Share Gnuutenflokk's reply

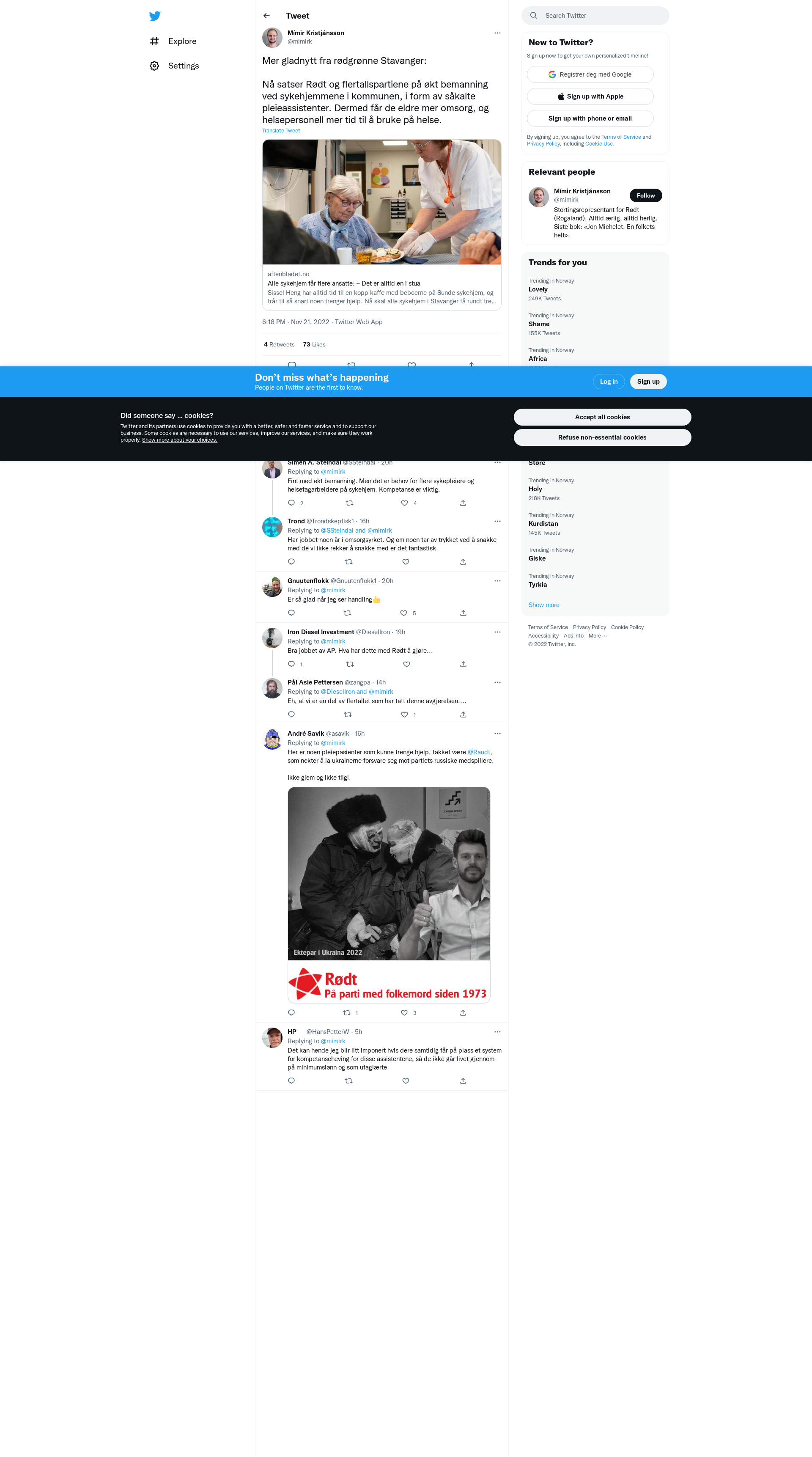pos(463,613)
